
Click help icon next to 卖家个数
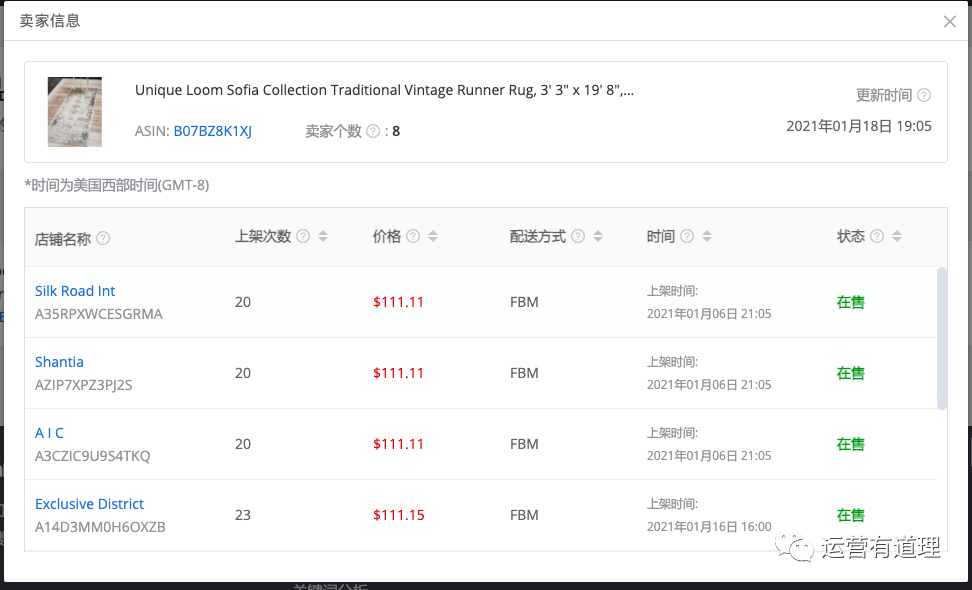pos(373,131)
